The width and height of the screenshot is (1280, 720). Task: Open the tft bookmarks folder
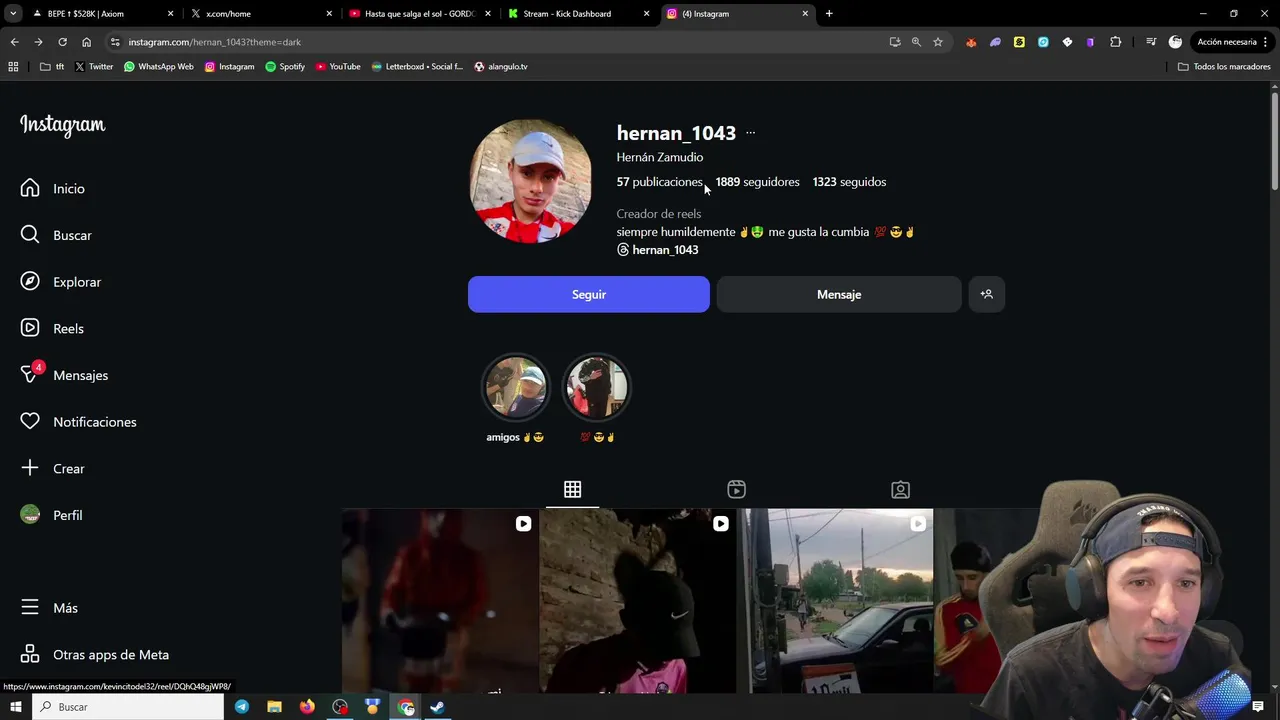coord(52,67)
